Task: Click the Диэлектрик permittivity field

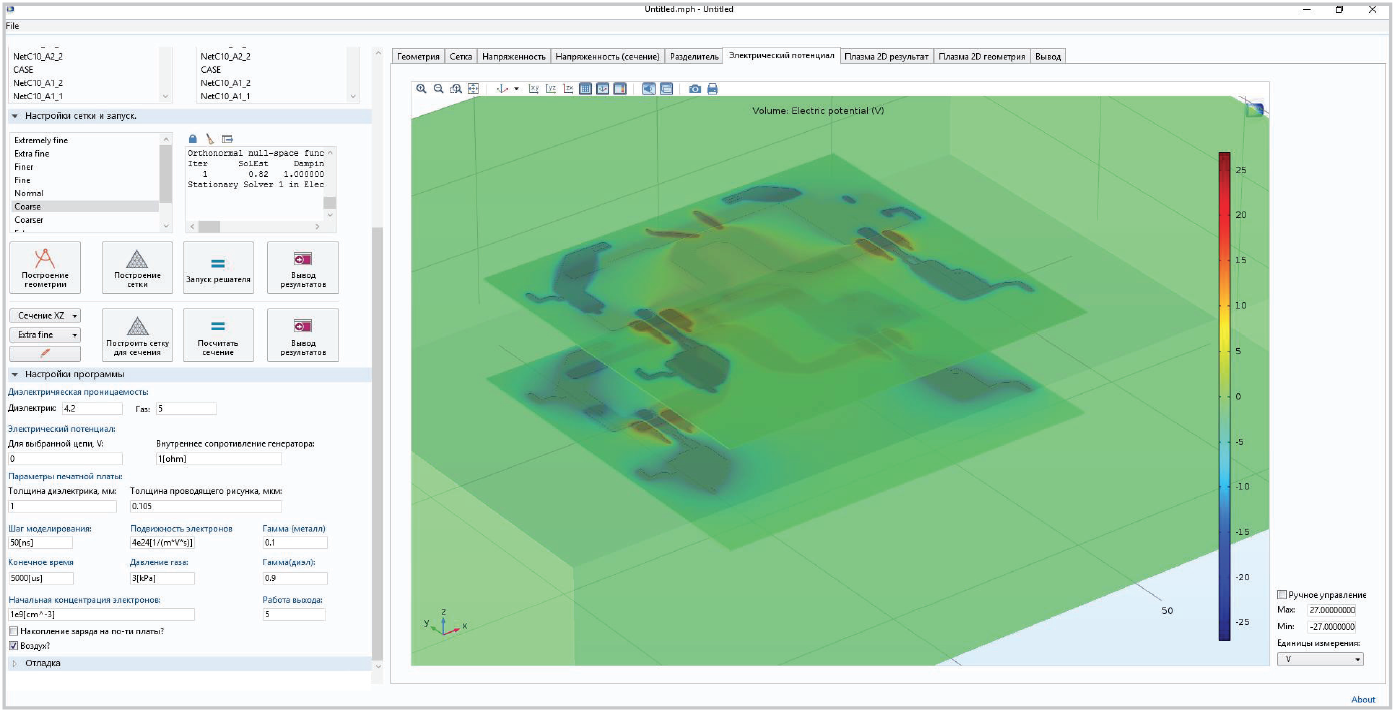Action: coord(92,409)
